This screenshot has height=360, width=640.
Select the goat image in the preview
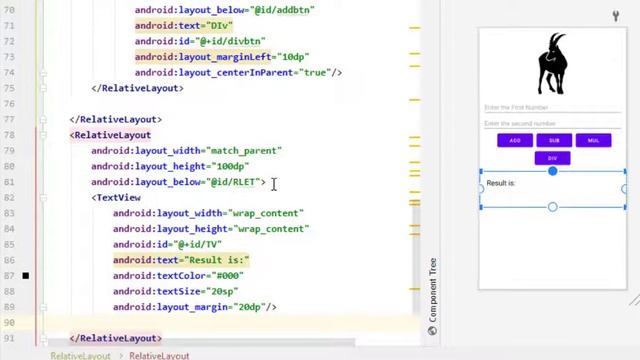552,64
